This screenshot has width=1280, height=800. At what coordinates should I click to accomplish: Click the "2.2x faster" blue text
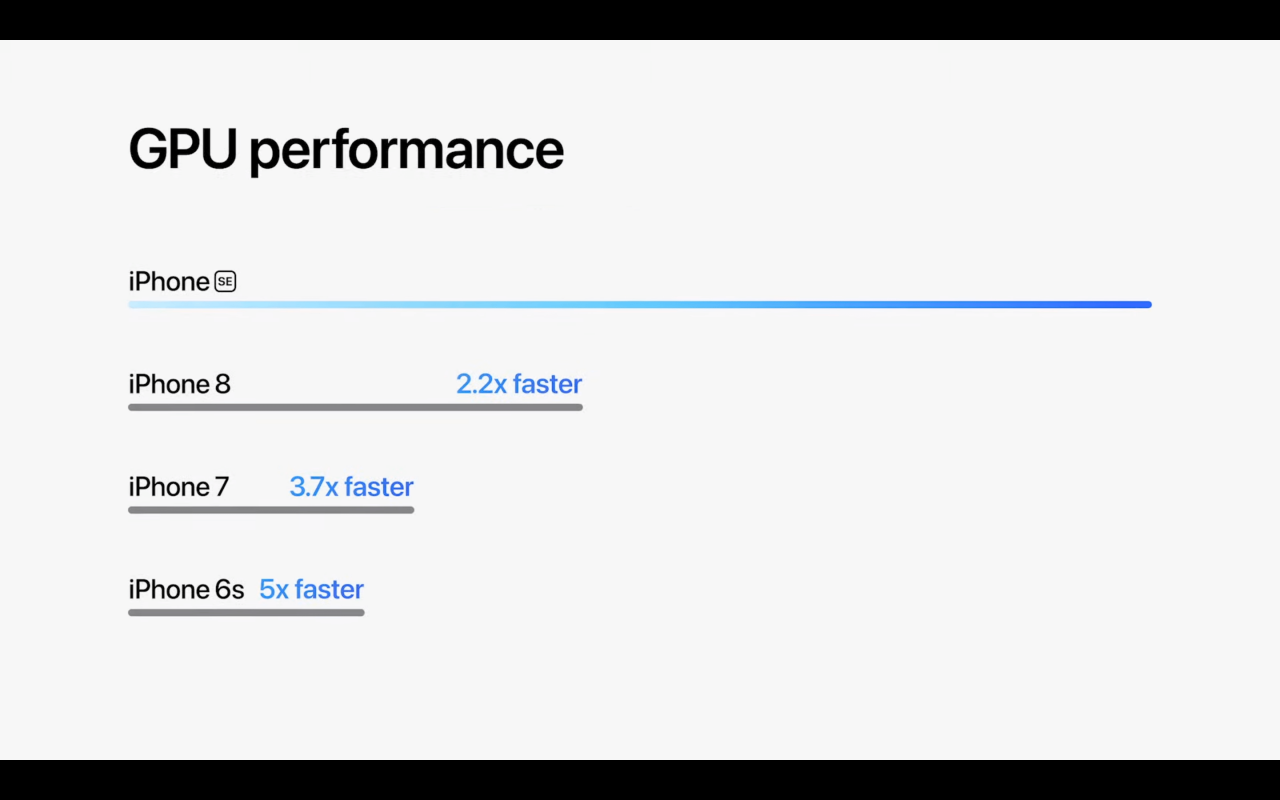[519, 384]
